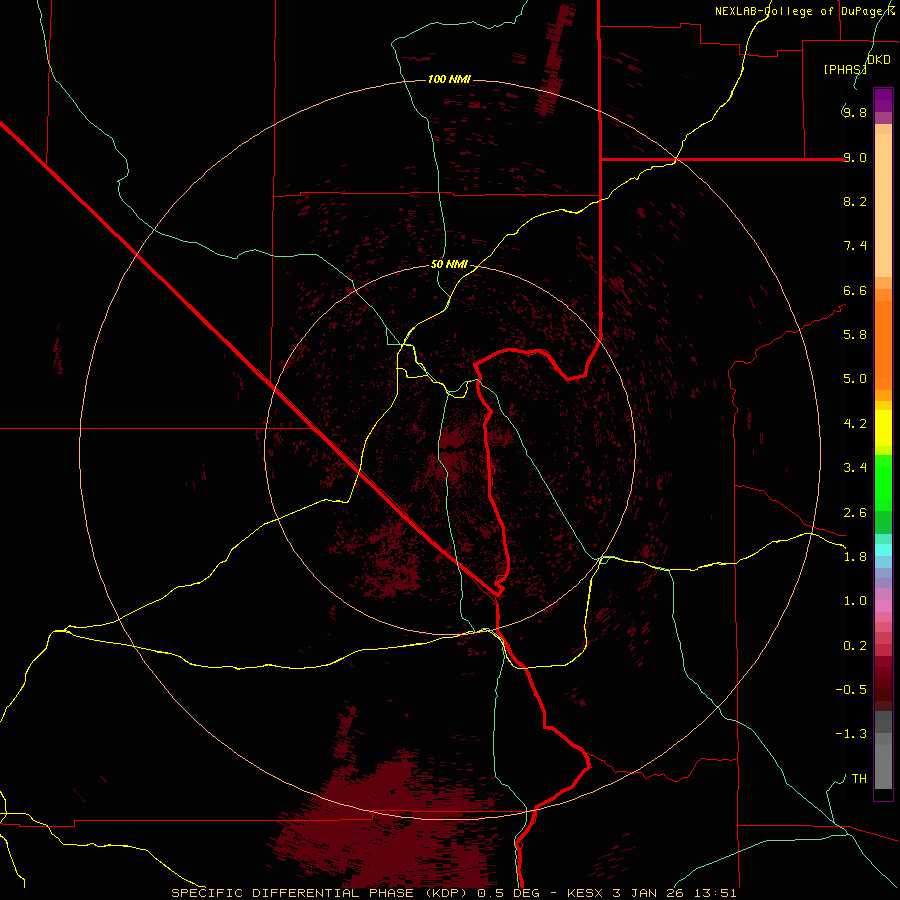Click the TH threshold legend label
This screenshot has width=900, height=900.
(859, 779)
